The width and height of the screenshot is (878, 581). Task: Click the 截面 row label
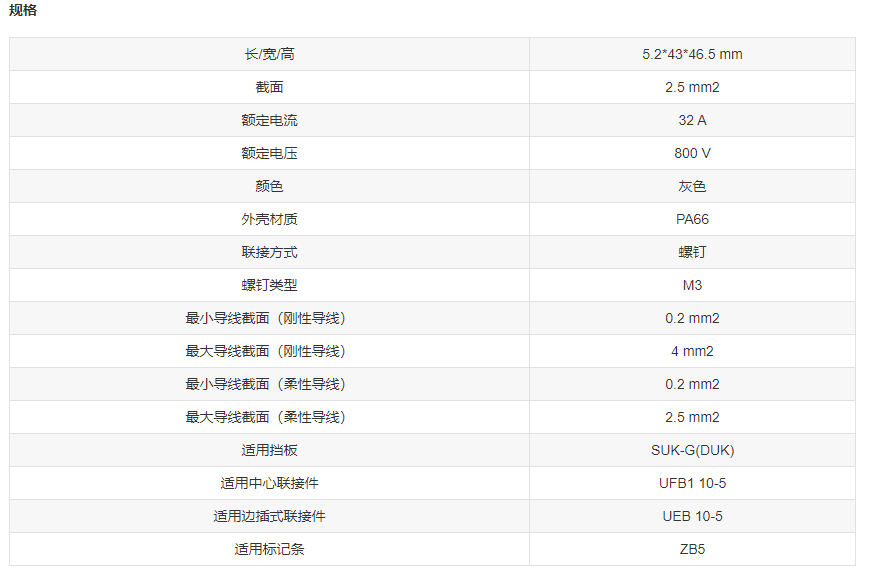coord(269,87)
